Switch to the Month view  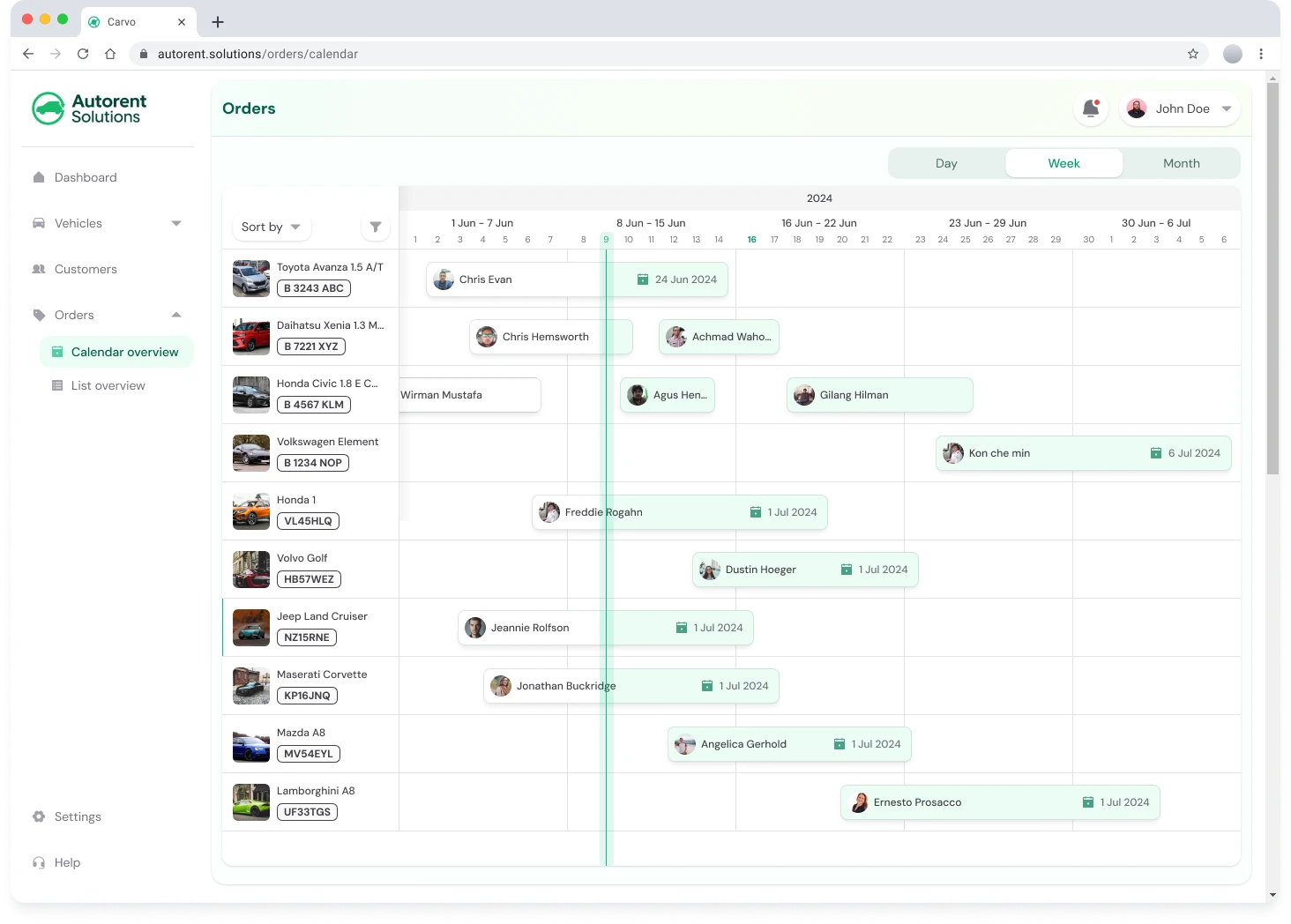[x=1181, y=163]
